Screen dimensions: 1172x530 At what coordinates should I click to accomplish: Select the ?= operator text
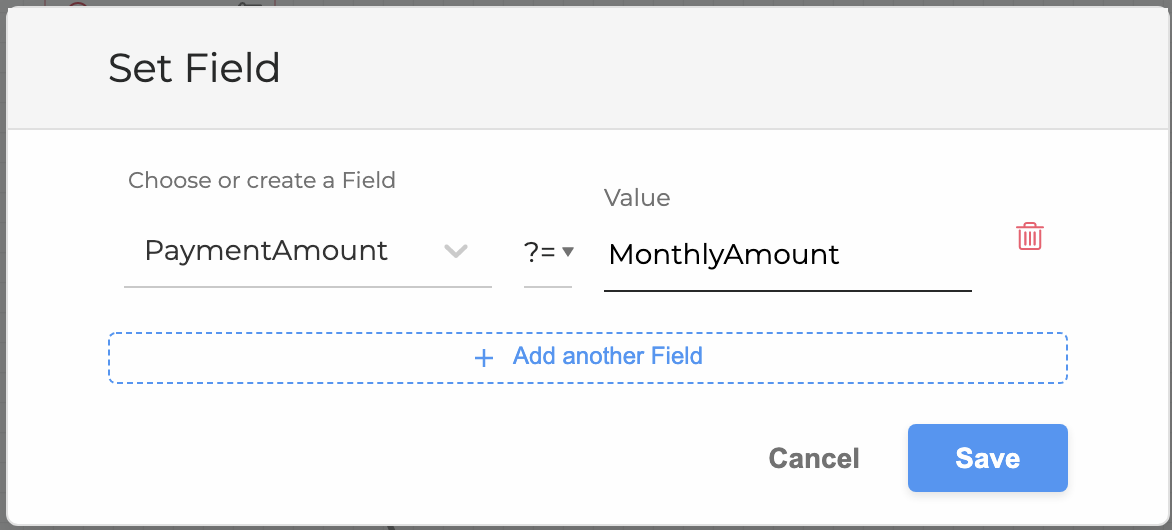[x=540, y=253]
